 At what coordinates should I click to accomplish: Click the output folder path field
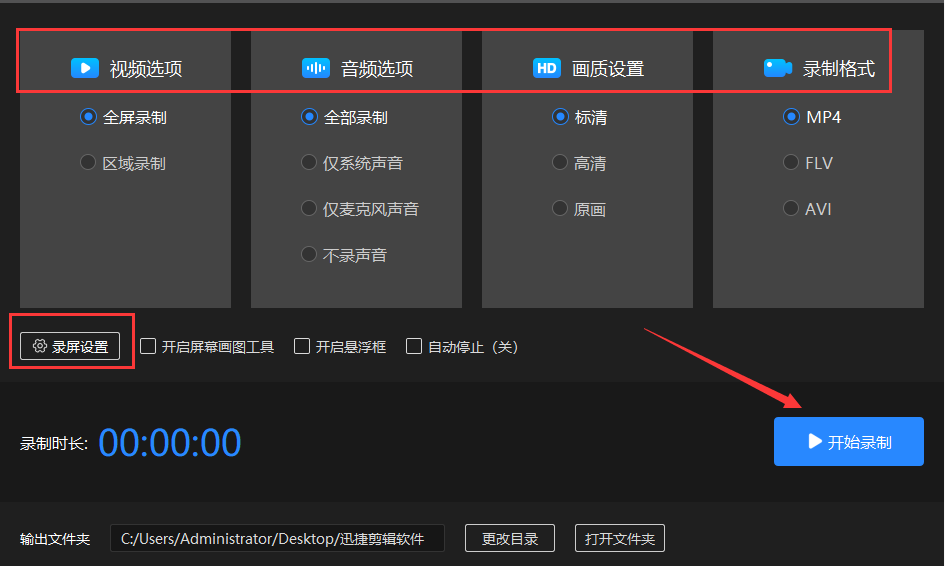tap(277, 538)
